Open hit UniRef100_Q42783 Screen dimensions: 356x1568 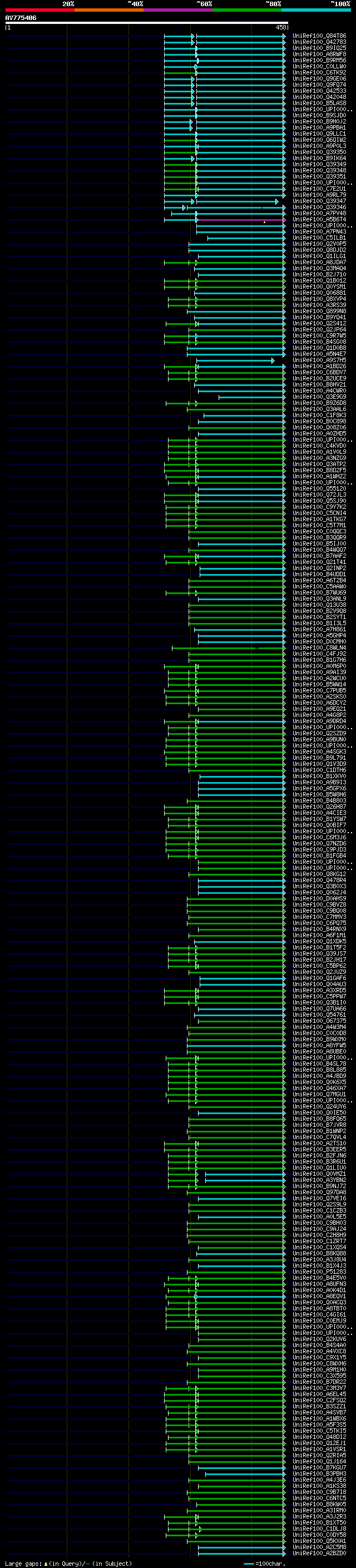click(319, 42)
